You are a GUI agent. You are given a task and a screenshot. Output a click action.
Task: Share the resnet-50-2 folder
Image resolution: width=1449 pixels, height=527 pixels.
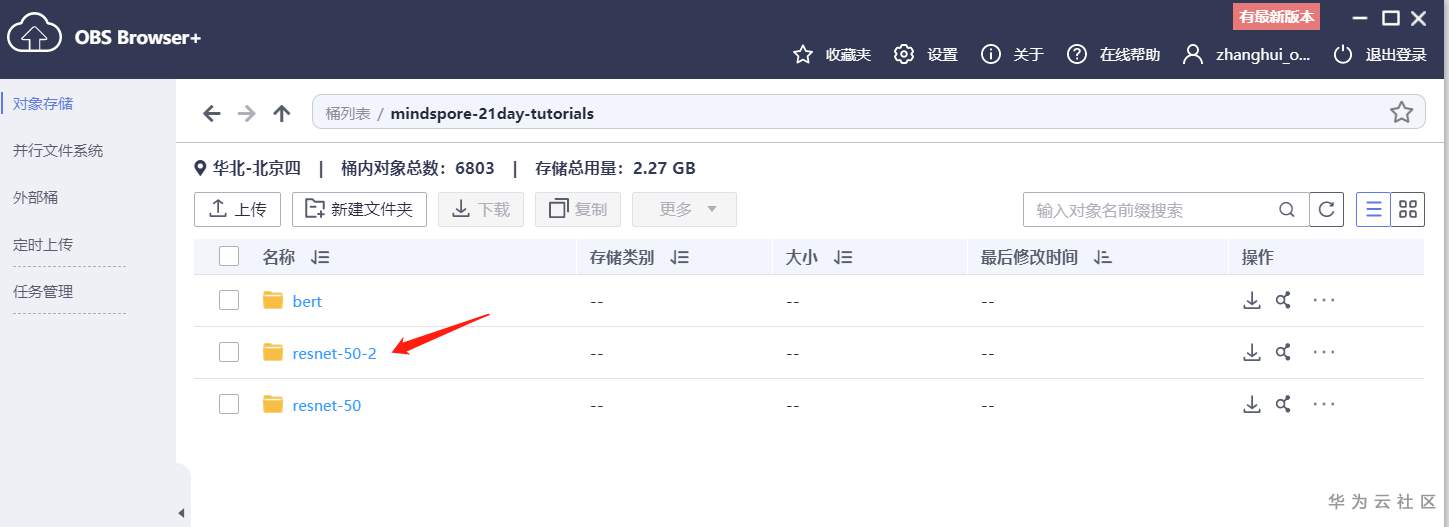1284,352
